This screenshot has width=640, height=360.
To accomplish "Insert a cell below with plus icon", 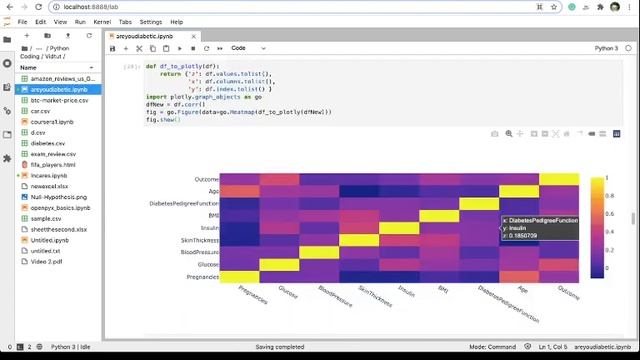I will (126, 49).
